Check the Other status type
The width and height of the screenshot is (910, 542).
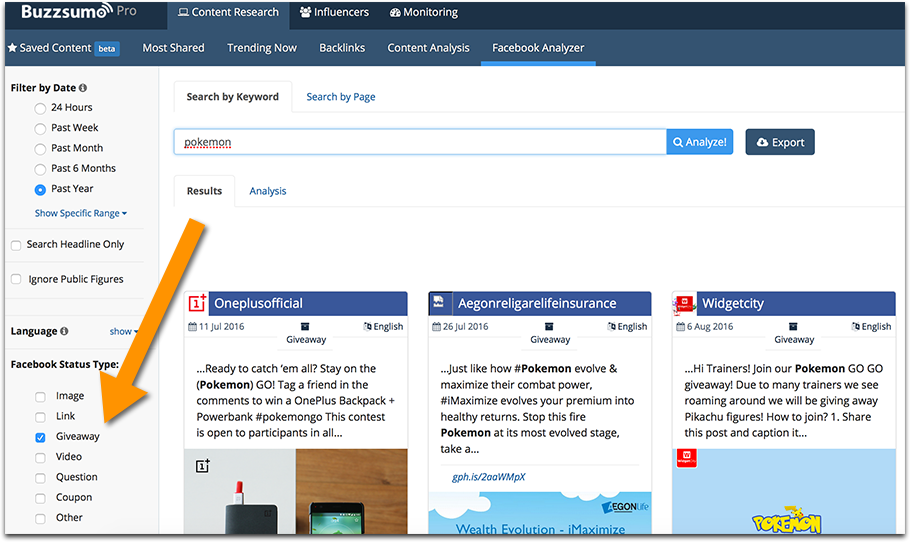pos(40,519)
